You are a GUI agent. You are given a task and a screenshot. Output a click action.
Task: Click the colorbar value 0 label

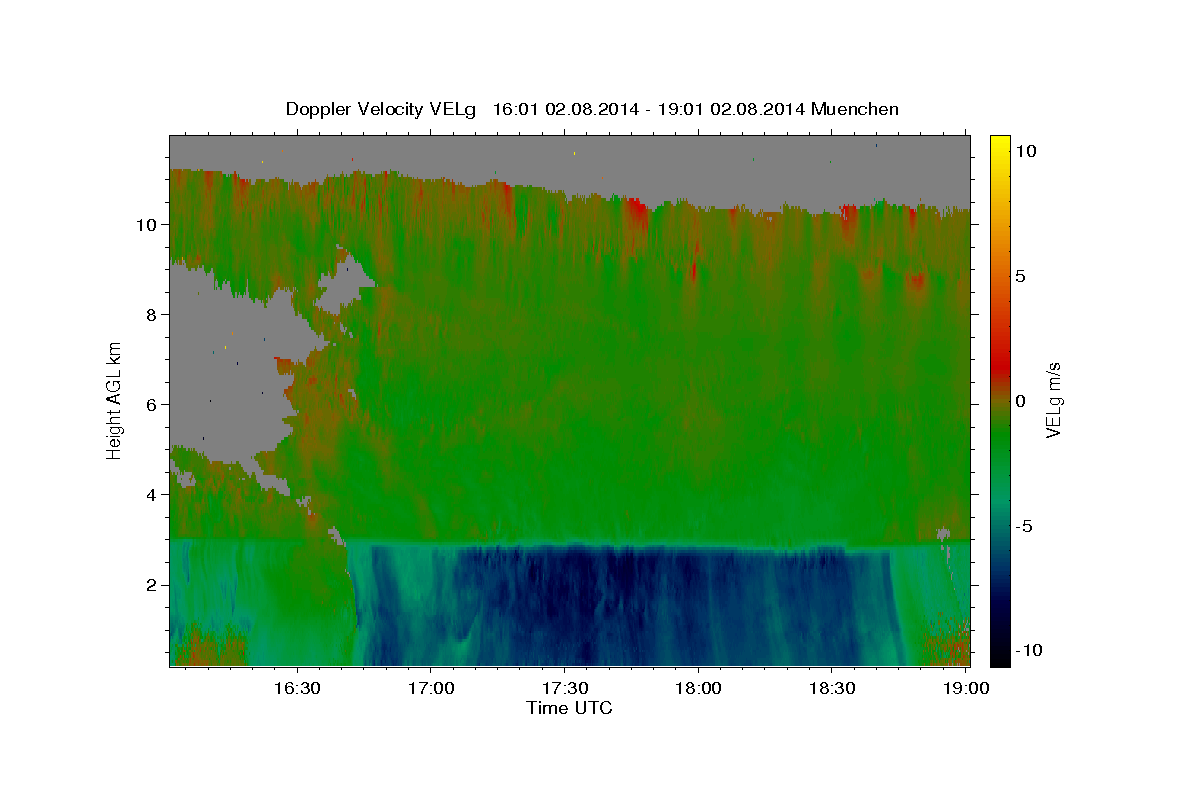[x=1021, y=401]
